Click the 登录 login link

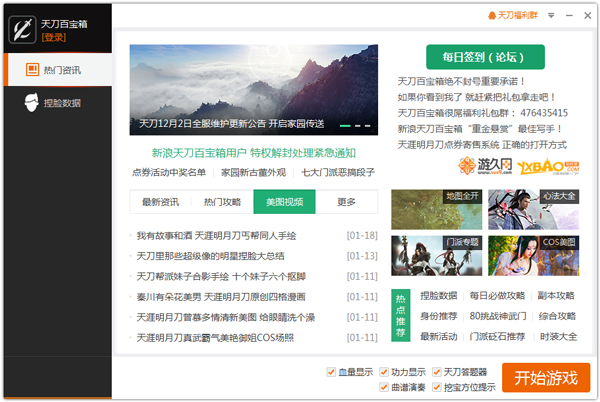click(54, 37)
